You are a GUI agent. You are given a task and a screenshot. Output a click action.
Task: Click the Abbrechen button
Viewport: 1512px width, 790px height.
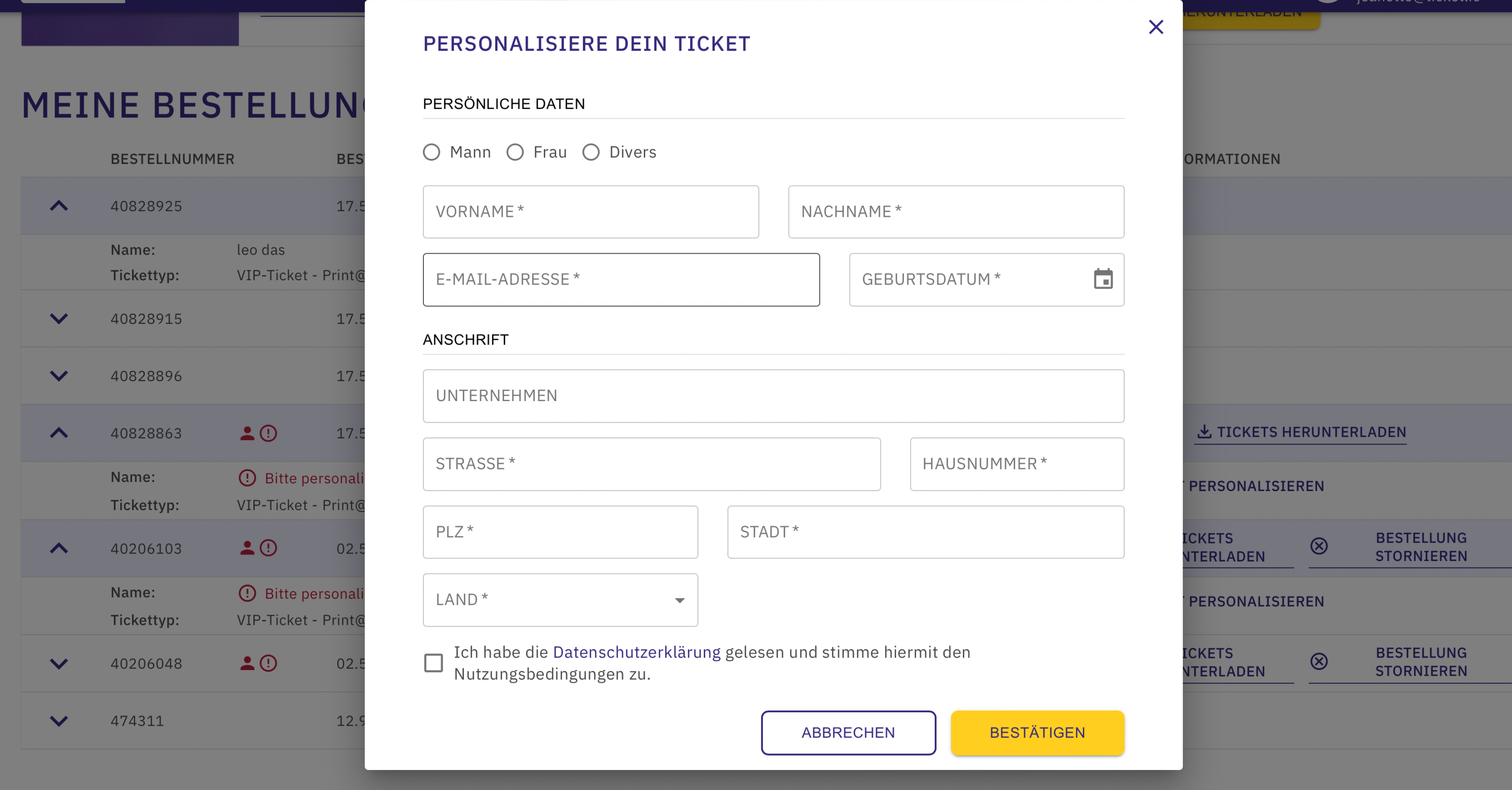[x=848, y=733]
